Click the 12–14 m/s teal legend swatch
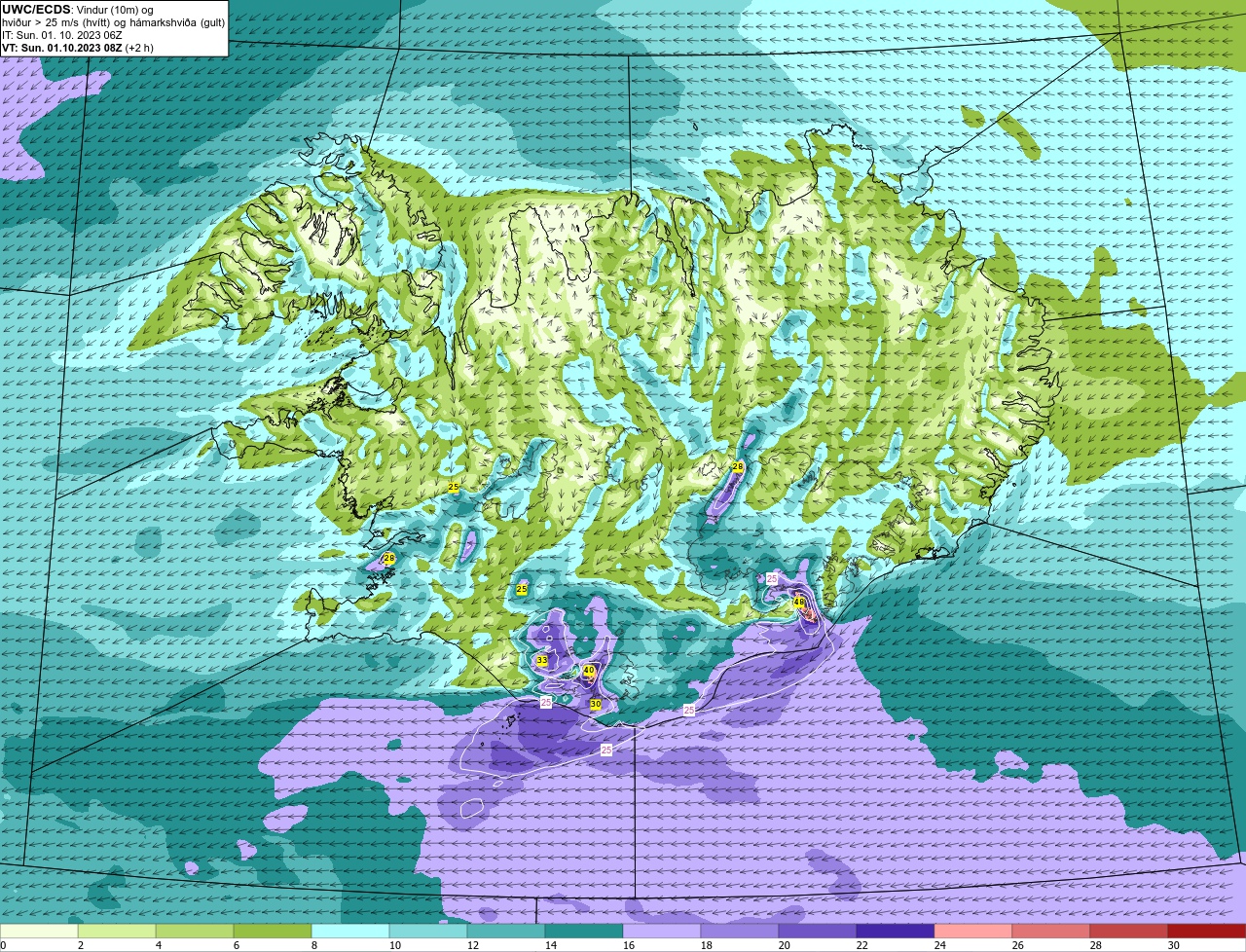This screenshot has width=1246, height=952. tap(506, 932)
